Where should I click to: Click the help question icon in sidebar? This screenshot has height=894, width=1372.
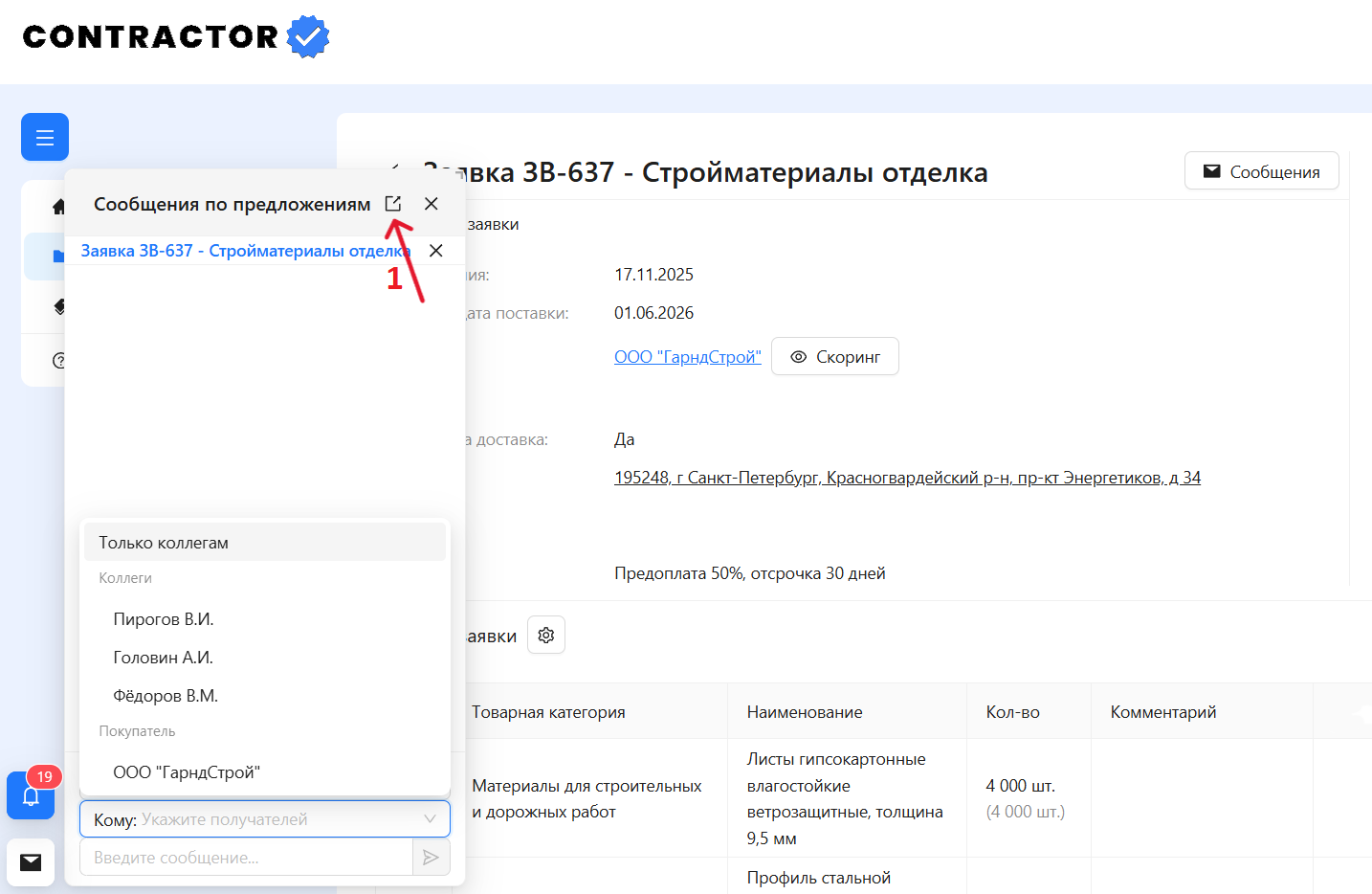point(59,361)
